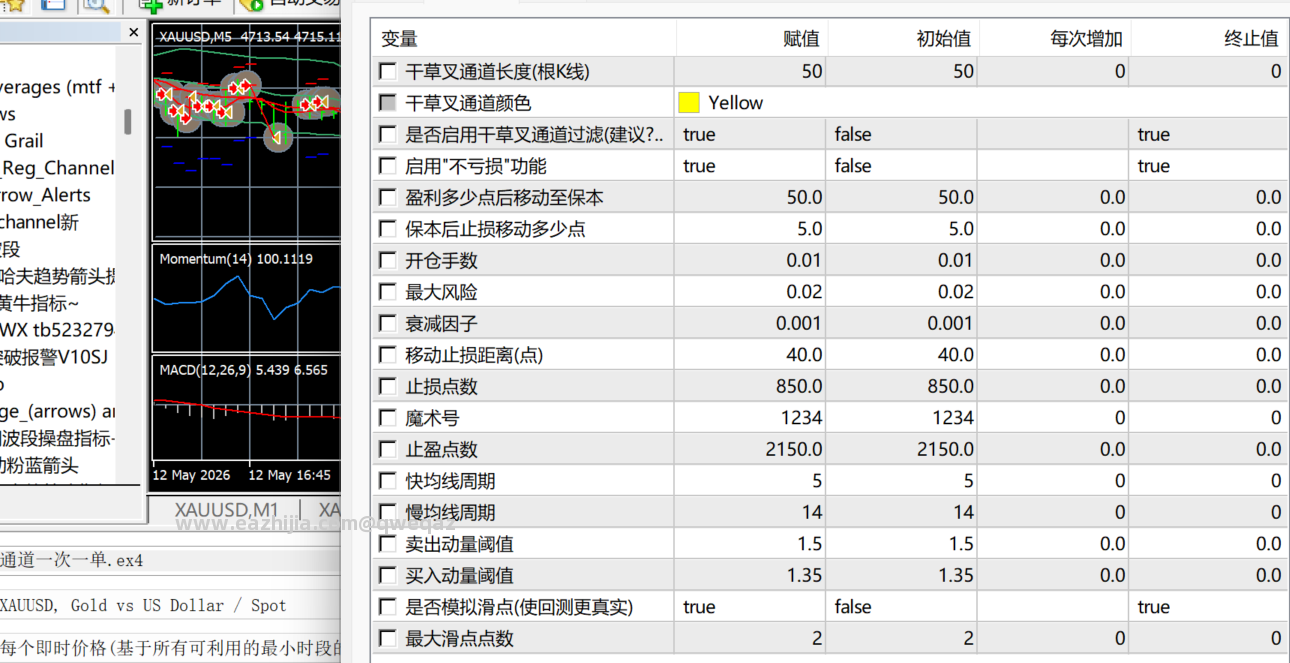Image resolution: width=1290 pixels, height=663 pixels.
Task: Edit 赋值 1234 for 魔术号
Action: pyautogui.click(x=752, y=418)
